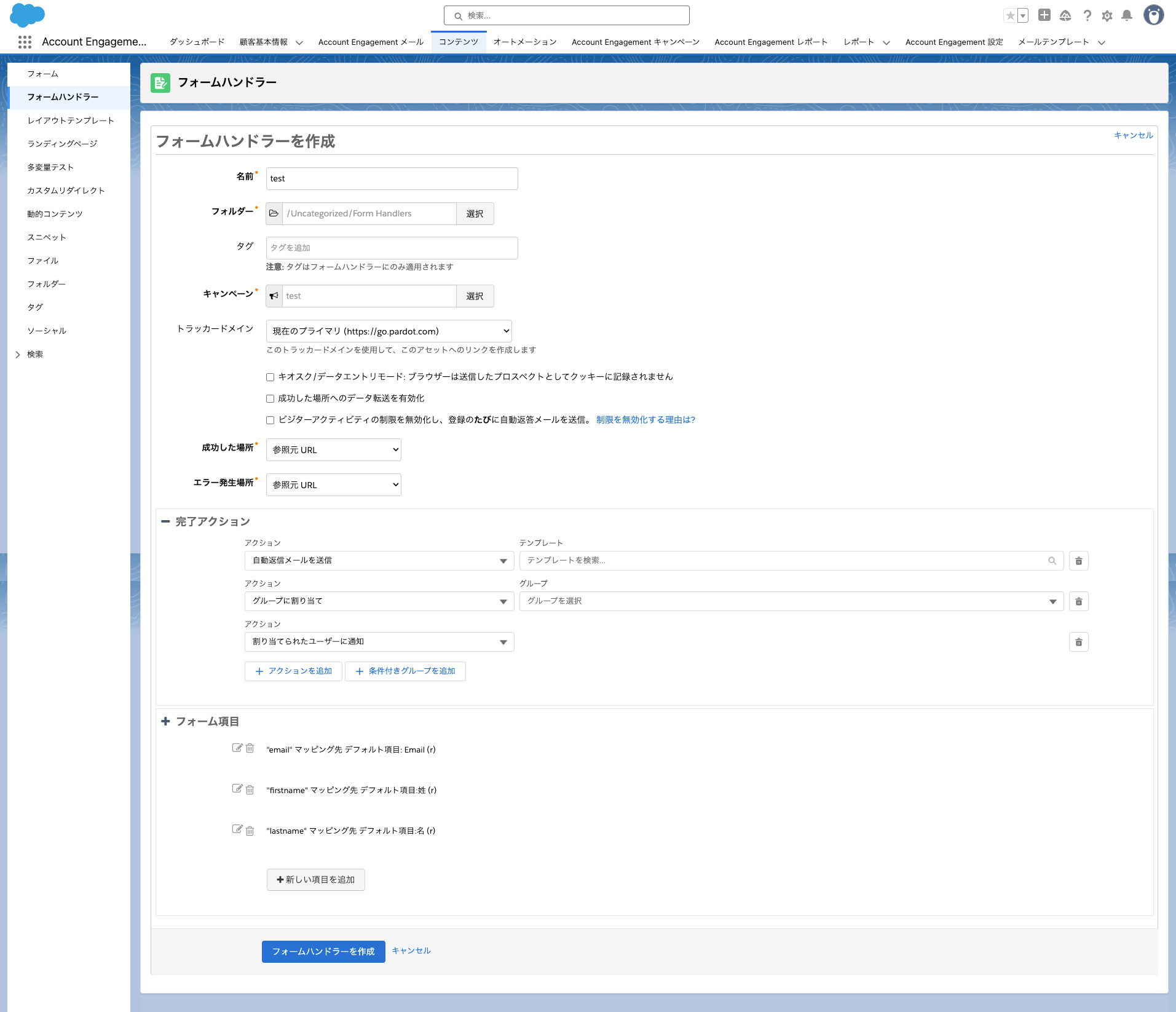Expand the フォーム項目 section

pyautogui.click(x=165, y=721)
